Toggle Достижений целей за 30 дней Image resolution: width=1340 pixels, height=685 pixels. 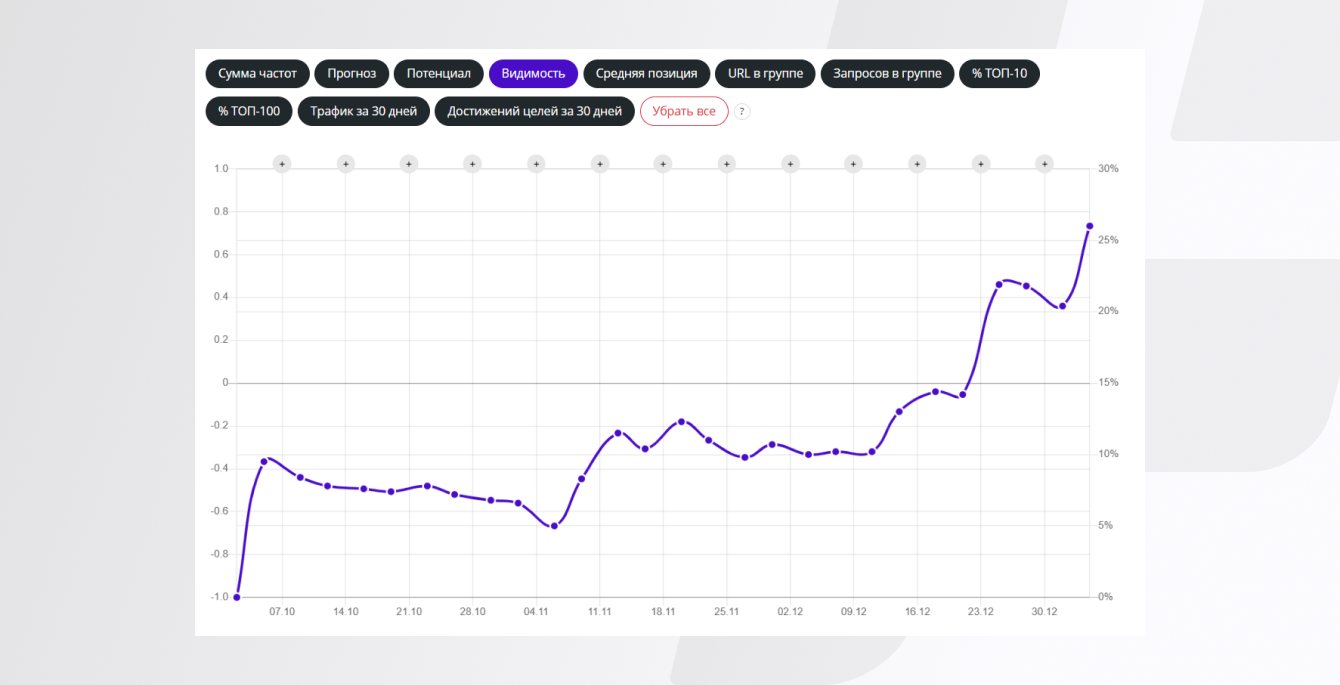click(x=534, y=111)
